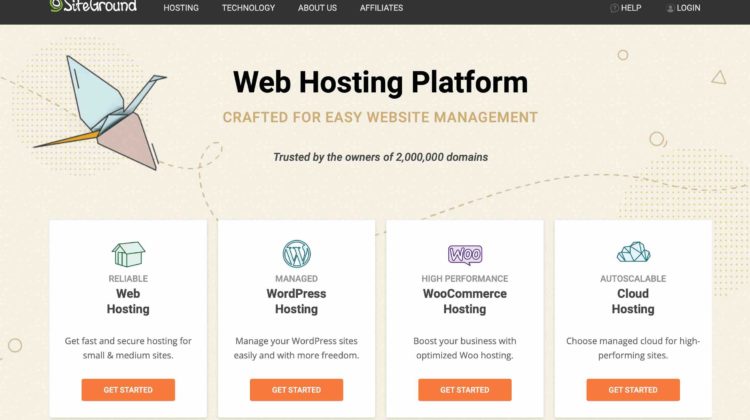Click the Help question mark icon

pyautogui.click(x=614, y=8)
